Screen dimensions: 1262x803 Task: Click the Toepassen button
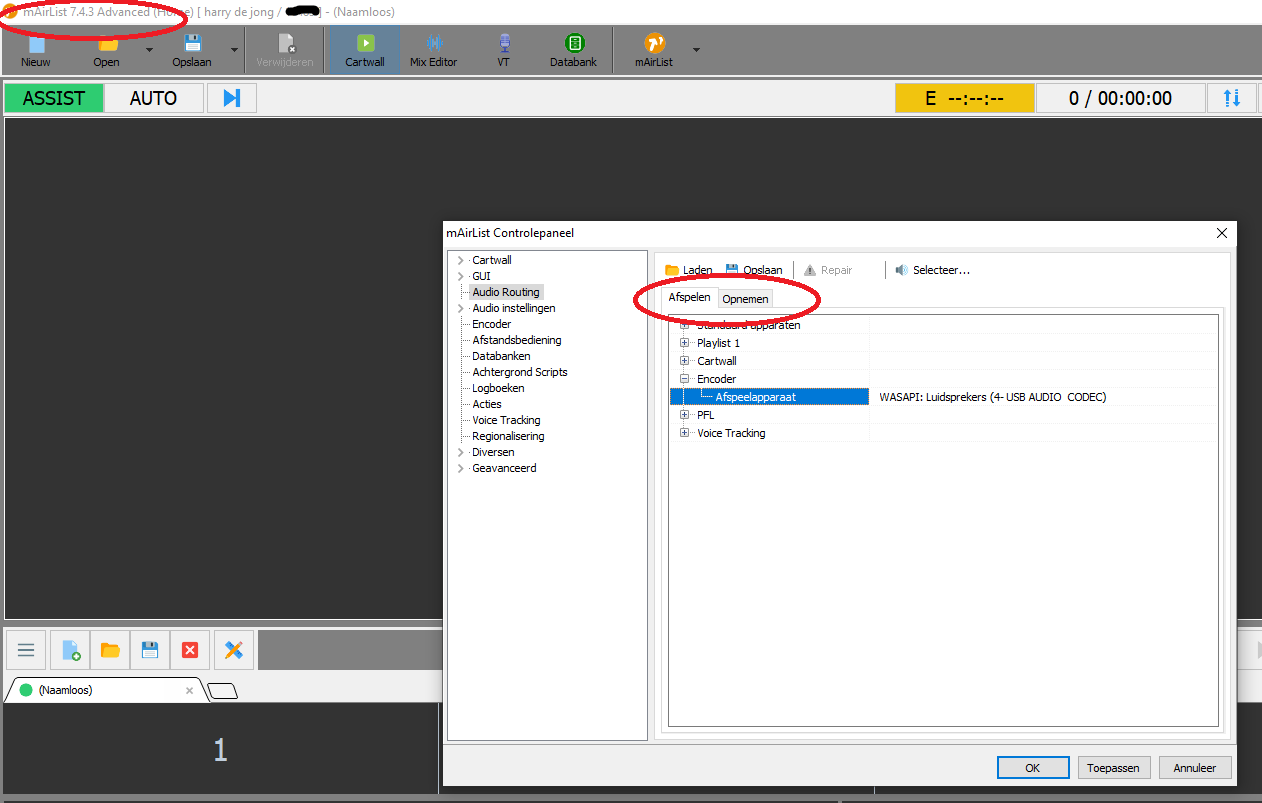click(x=1114, y=768)
